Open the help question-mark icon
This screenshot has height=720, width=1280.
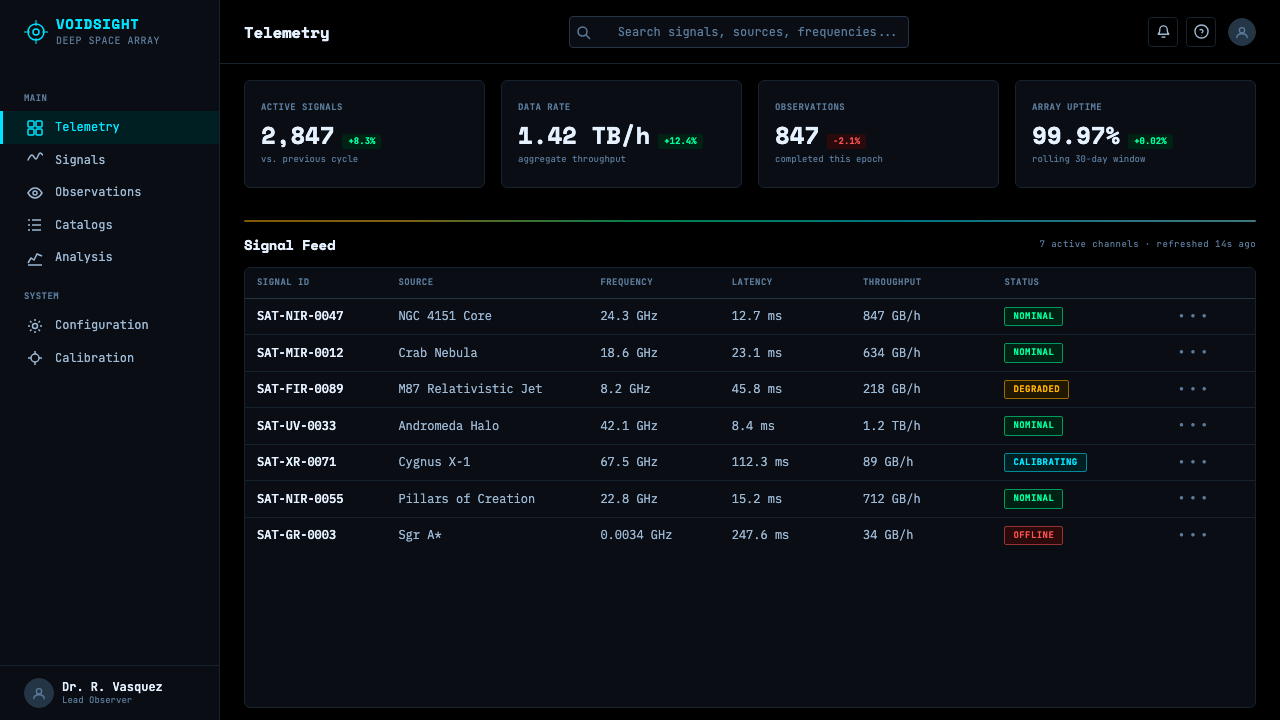[x=1201, y=32]
